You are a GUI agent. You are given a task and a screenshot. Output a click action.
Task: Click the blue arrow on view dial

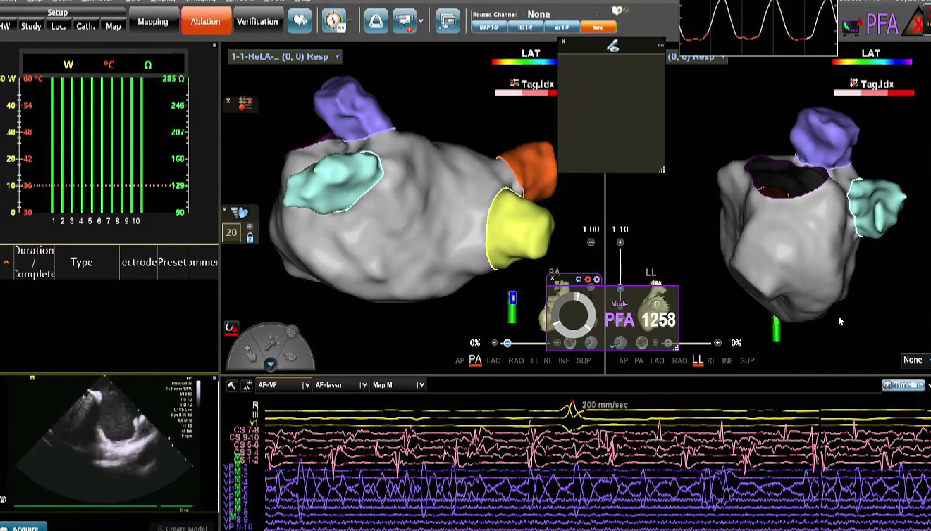coord(269,364)
